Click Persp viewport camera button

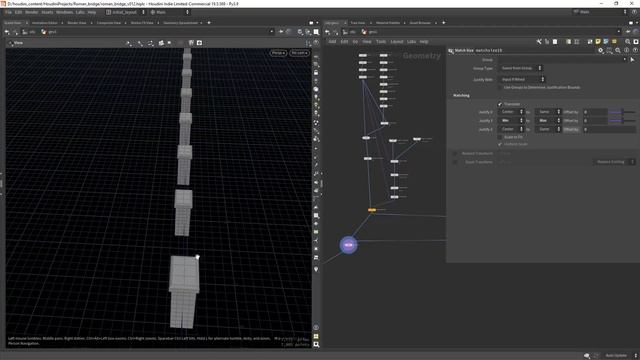(278, 53)
